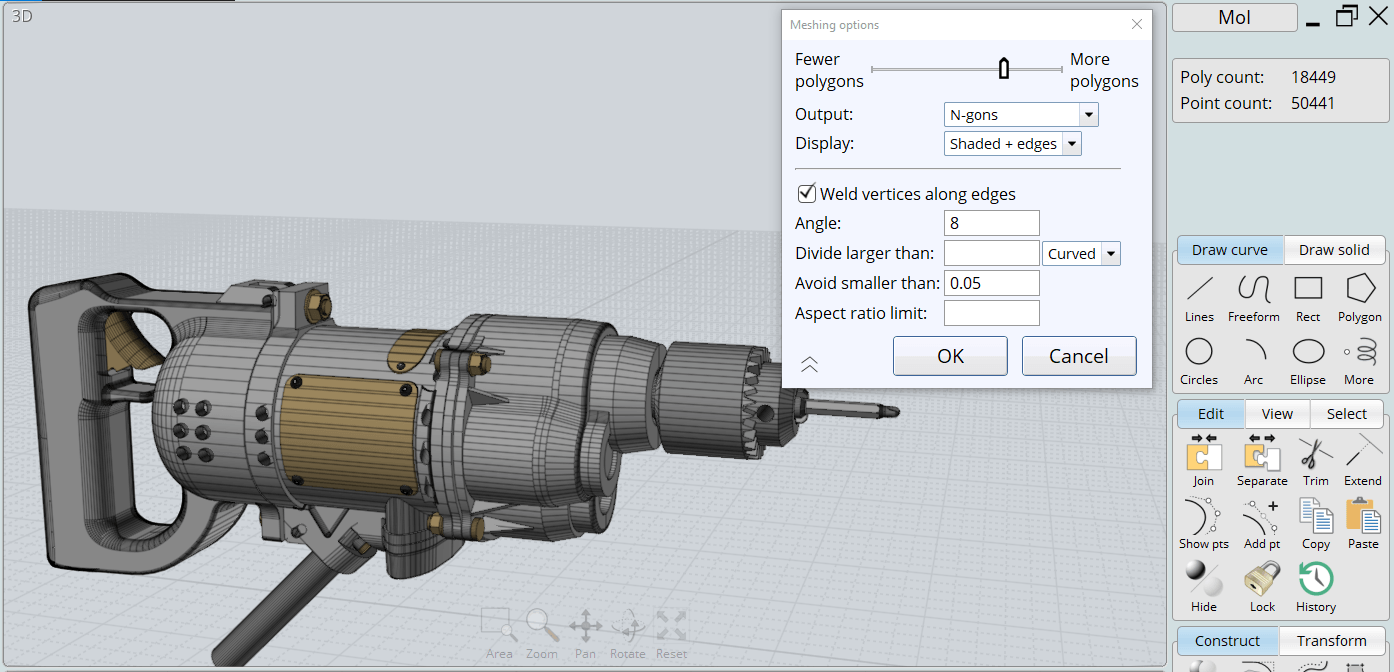Expand the Display Shaded + edges dropdown
1394x672 pixels.
pos(1071,144)
